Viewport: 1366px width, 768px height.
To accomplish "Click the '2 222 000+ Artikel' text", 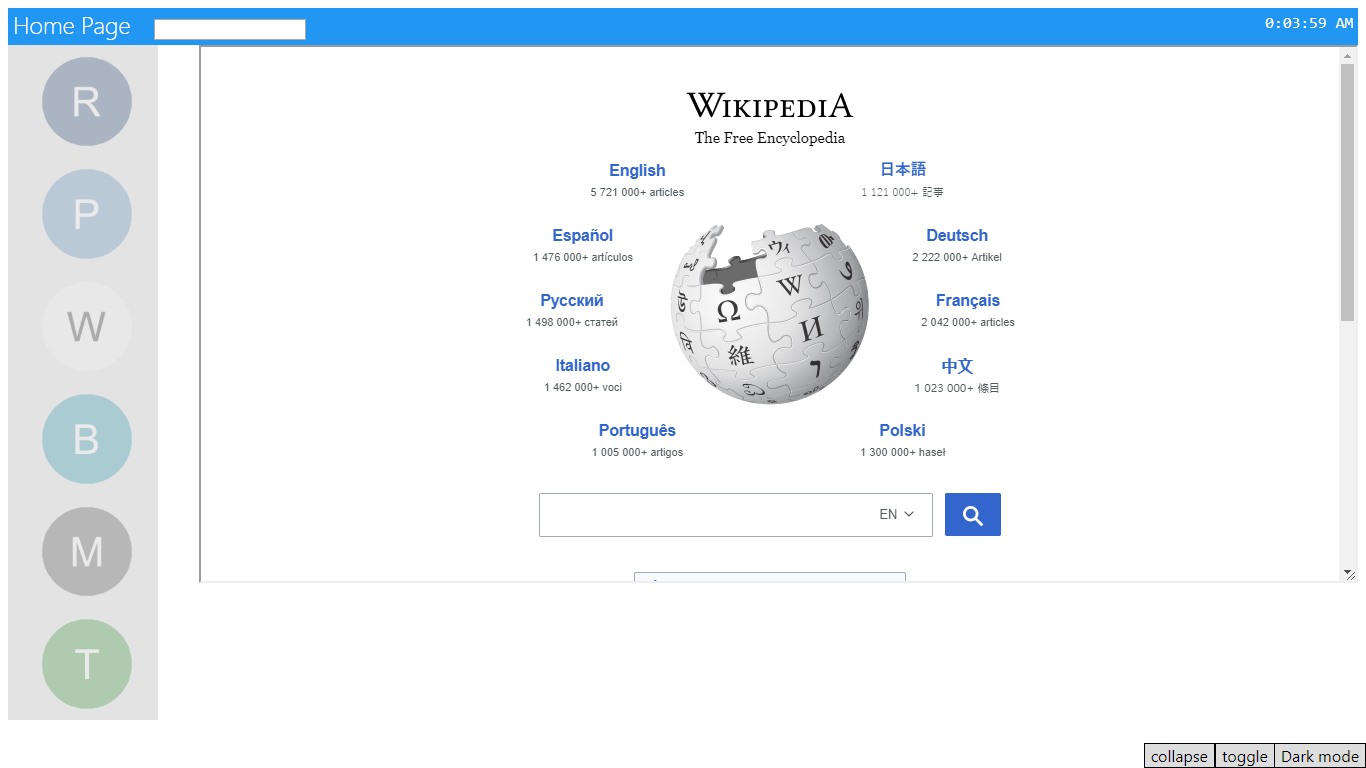I will click(x=957, y=257).
